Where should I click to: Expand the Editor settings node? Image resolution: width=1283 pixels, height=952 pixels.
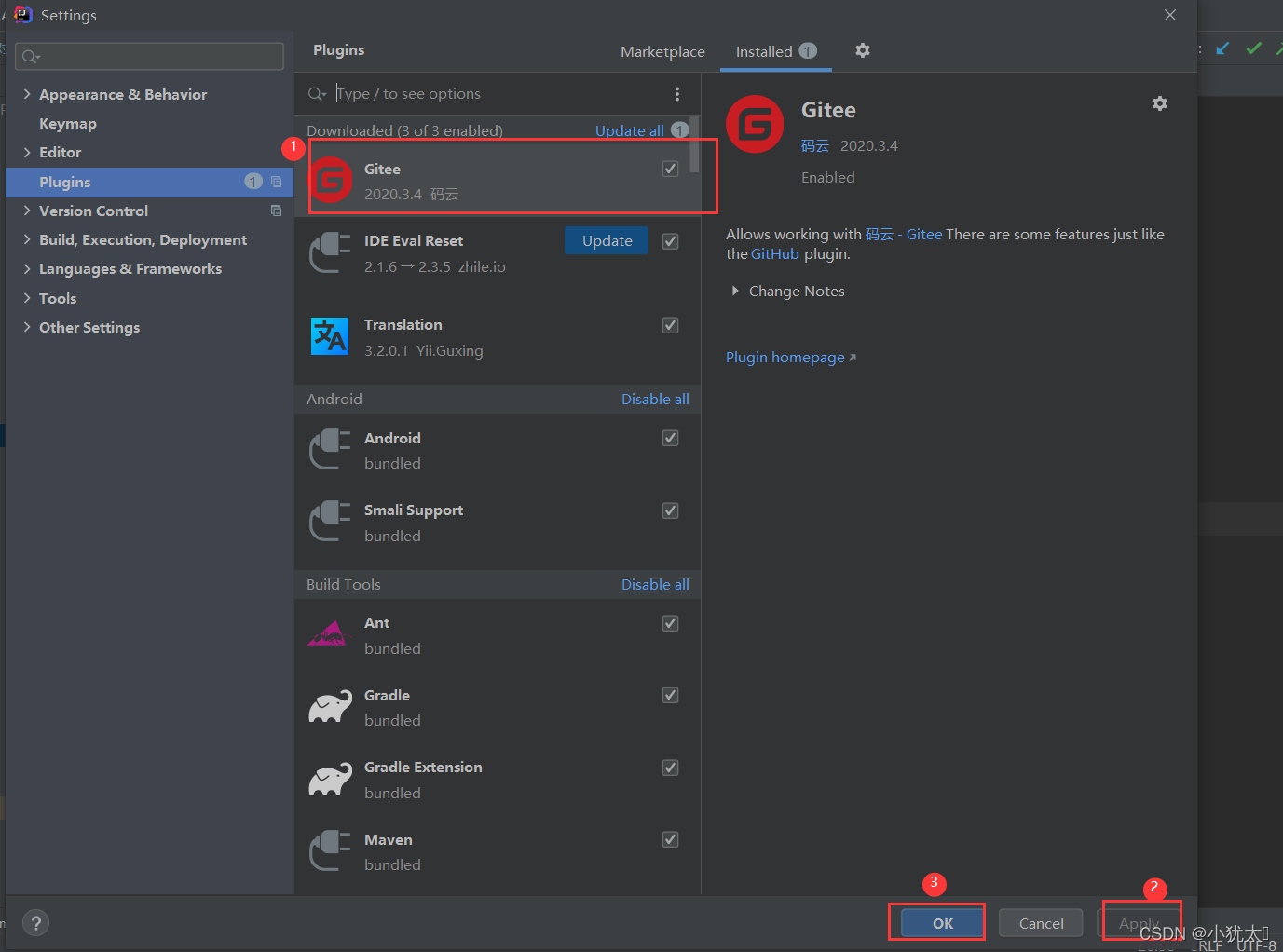pos(27,152)
